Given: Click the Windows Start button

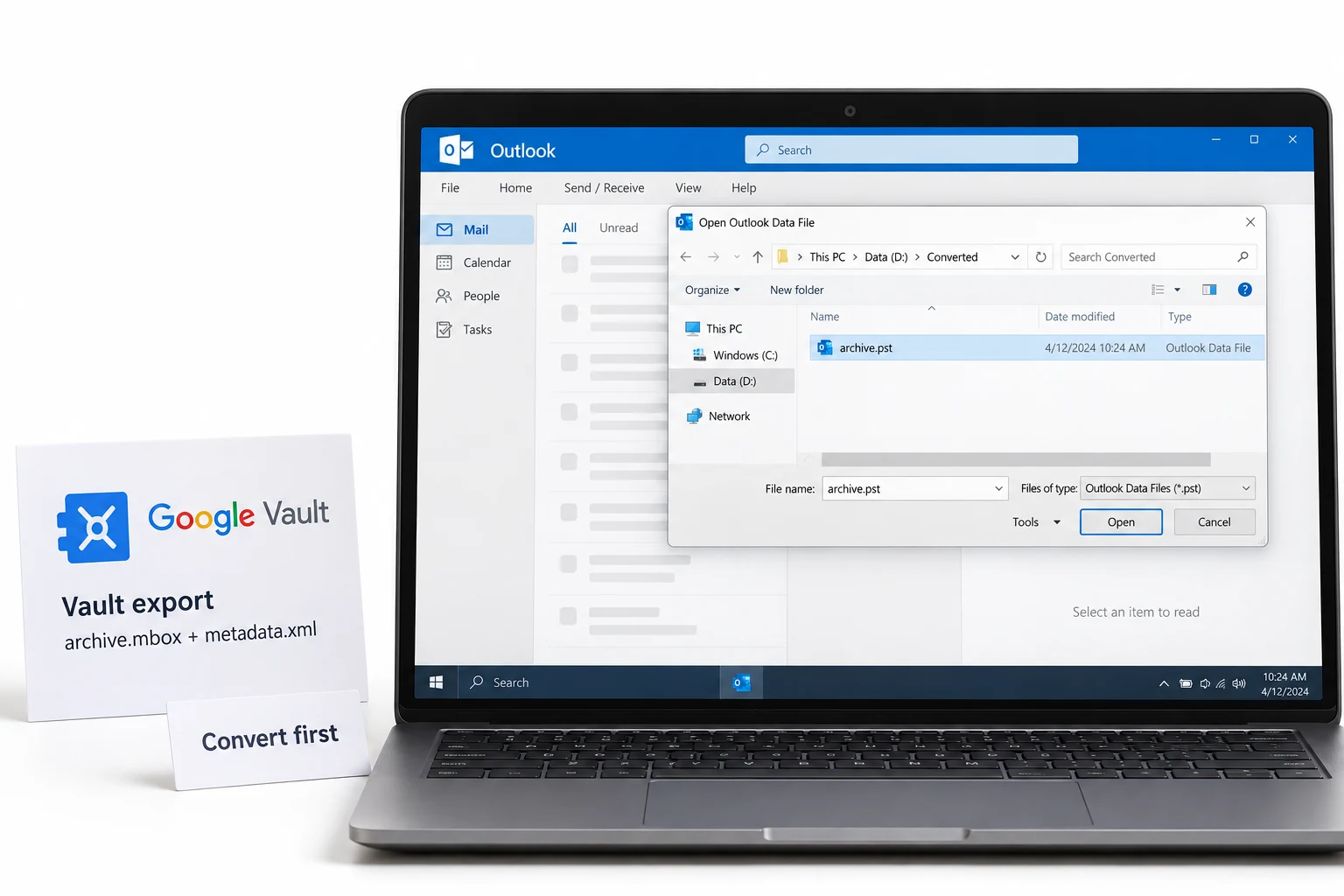Looking at the screenshot, I should coord(436,682).
